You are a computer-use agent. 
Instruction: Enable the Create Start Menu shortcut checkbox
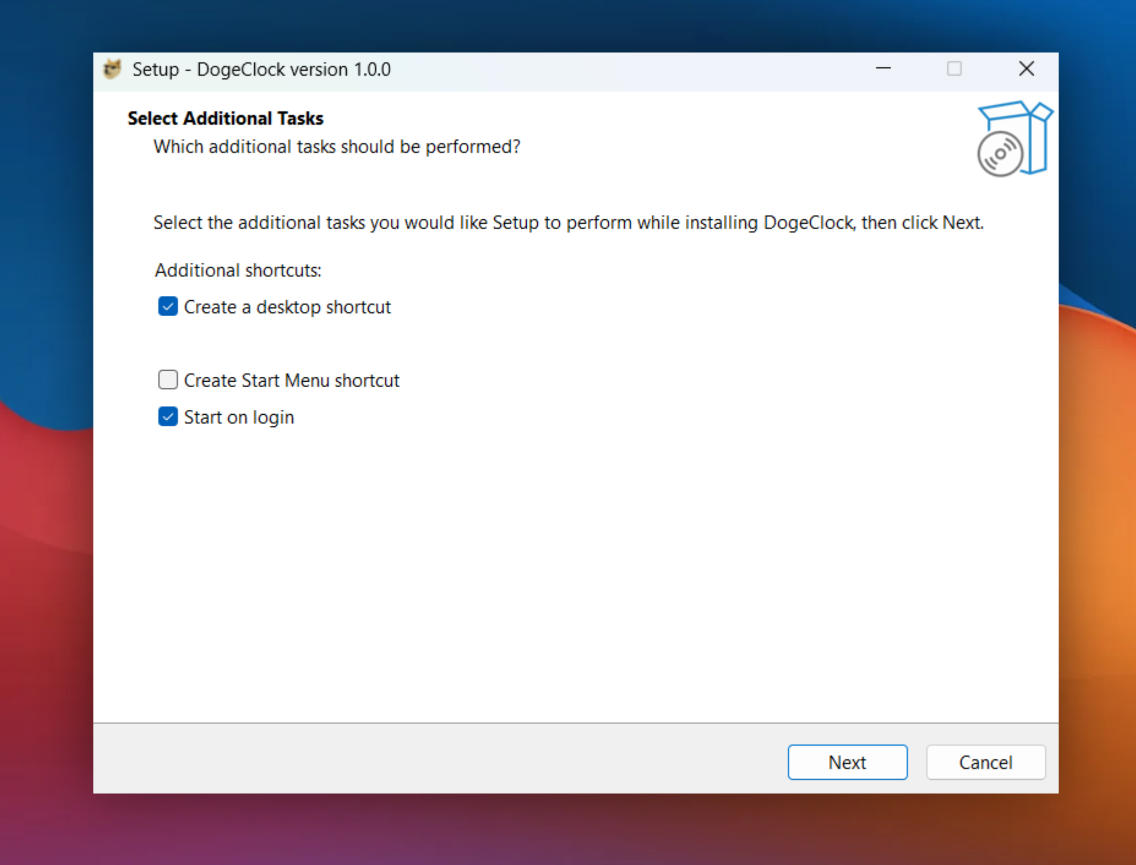pos(168,380)
